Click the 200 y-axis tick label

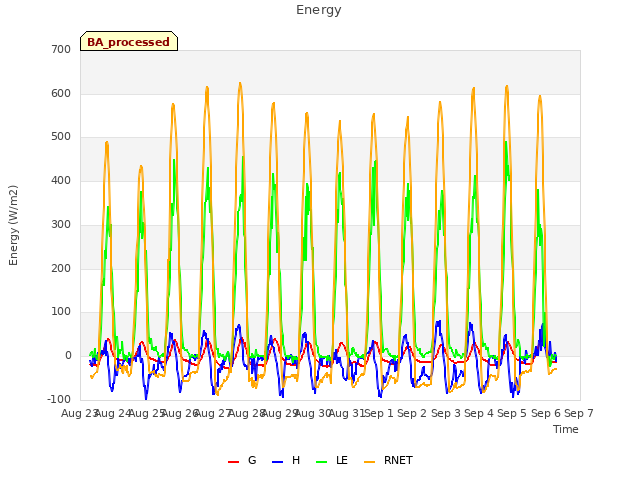pos(61,269)
